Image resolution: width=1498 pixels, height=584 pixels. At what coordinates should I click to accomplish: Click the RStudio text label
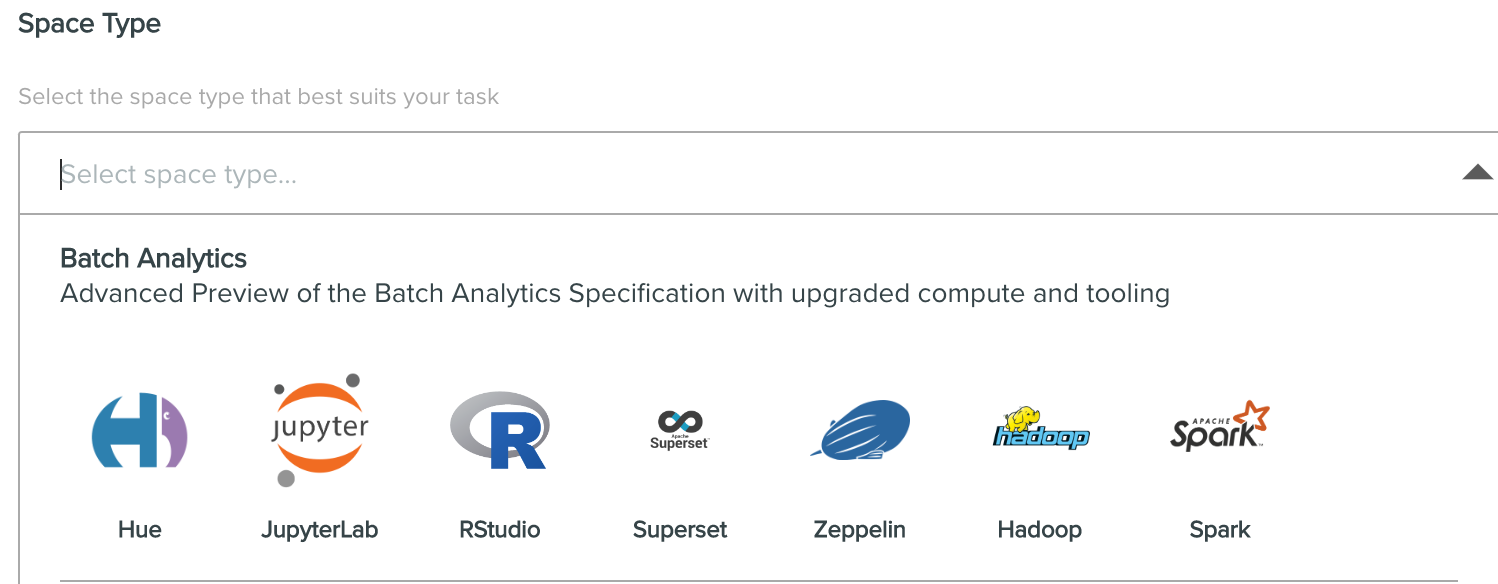coord(500,530)
